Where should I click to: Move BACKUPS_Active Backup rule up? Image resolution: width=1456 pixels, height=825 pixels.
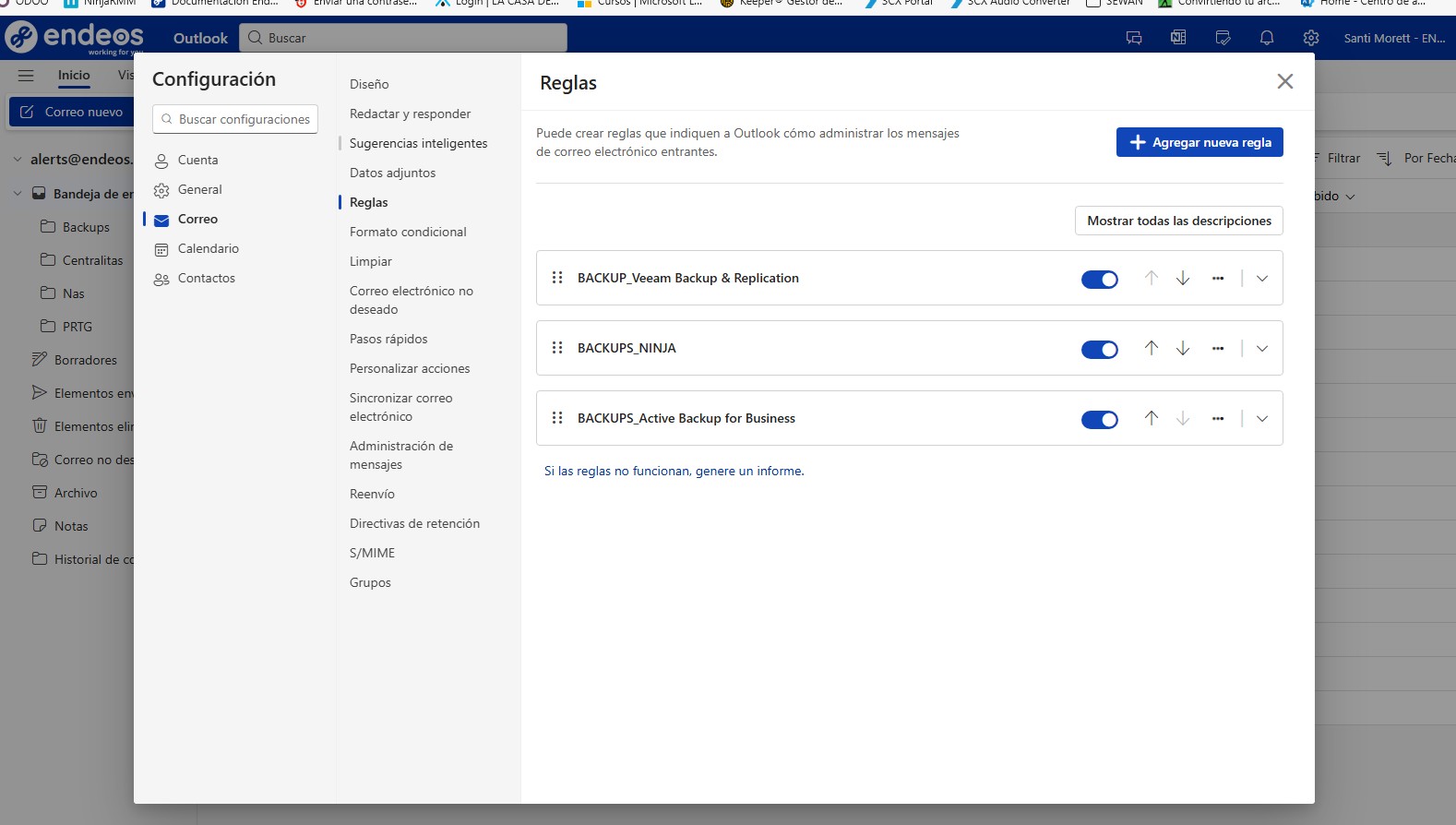[1151, 418]
